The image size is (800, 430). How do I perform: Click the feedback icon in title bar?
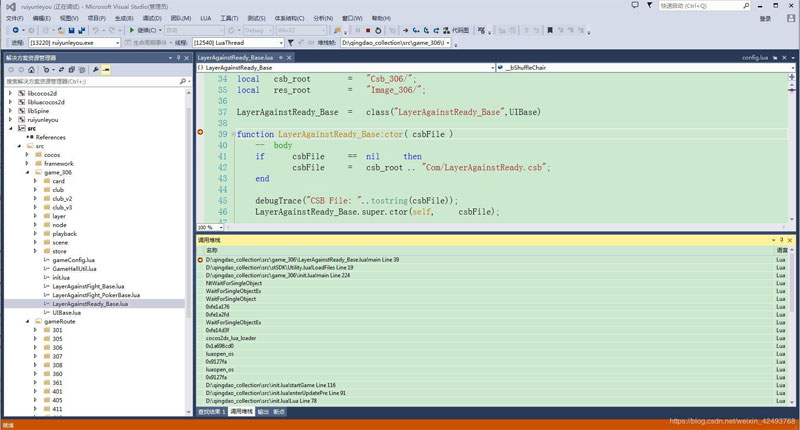(635, 6)
